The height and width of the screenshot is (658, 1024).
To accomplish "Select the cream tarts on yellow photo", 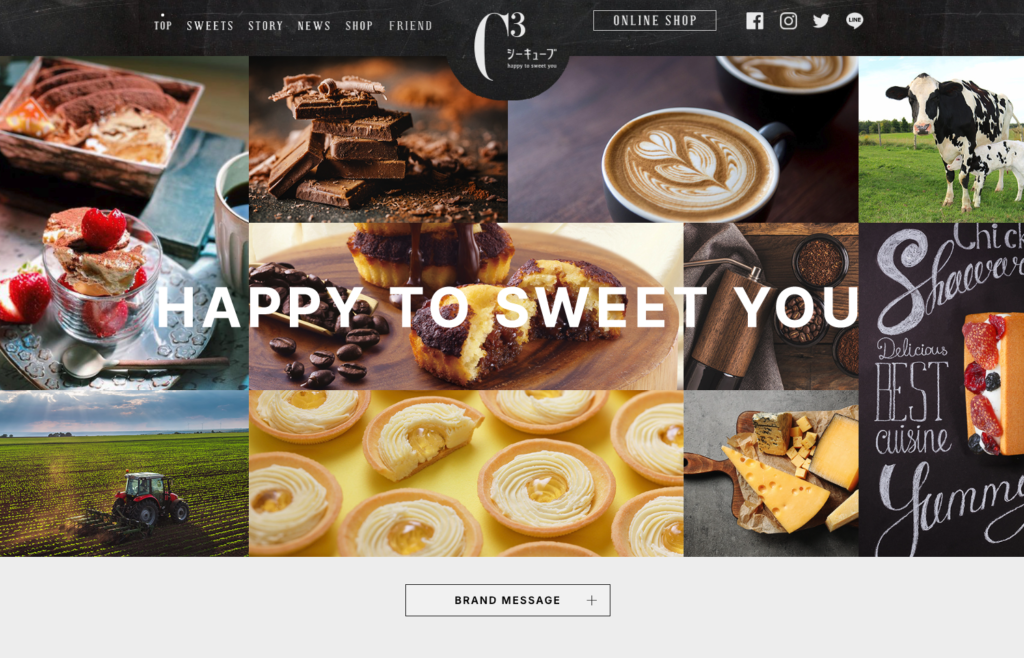I will click(x=466, y=473).
